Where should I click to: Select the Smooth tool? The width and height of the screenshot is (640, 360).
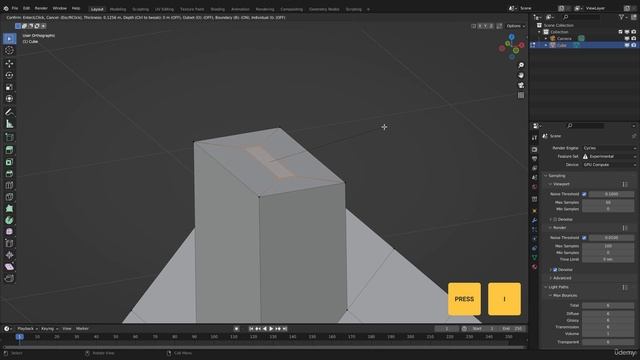point(9,232)
